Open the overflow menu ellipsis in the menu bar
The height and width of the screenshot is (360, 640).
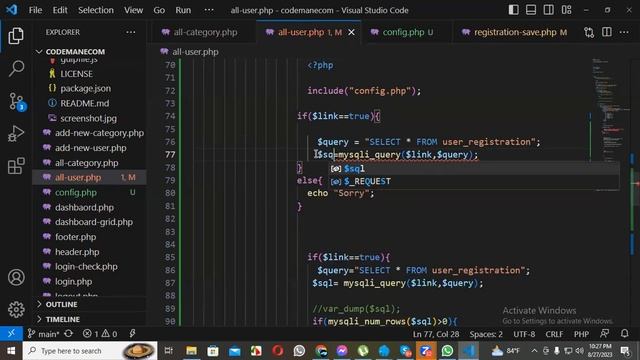click(x=209, y=10)
